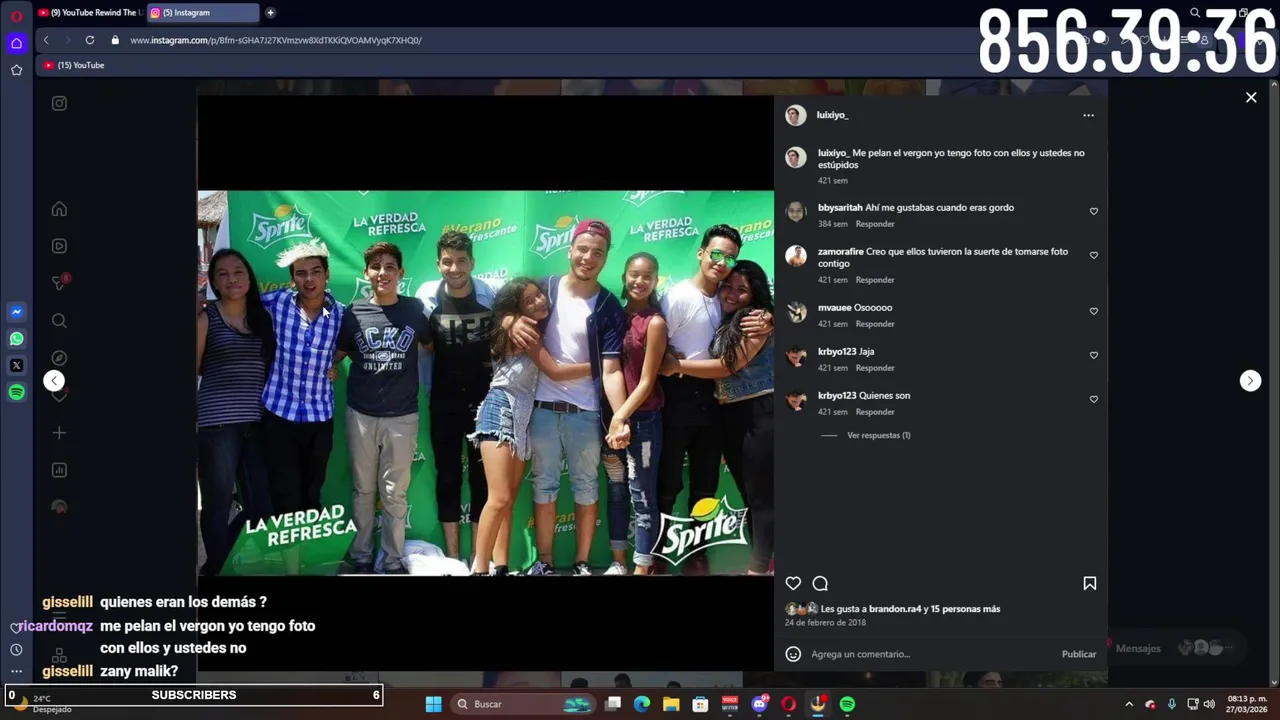Open a new browser tab

270,13
